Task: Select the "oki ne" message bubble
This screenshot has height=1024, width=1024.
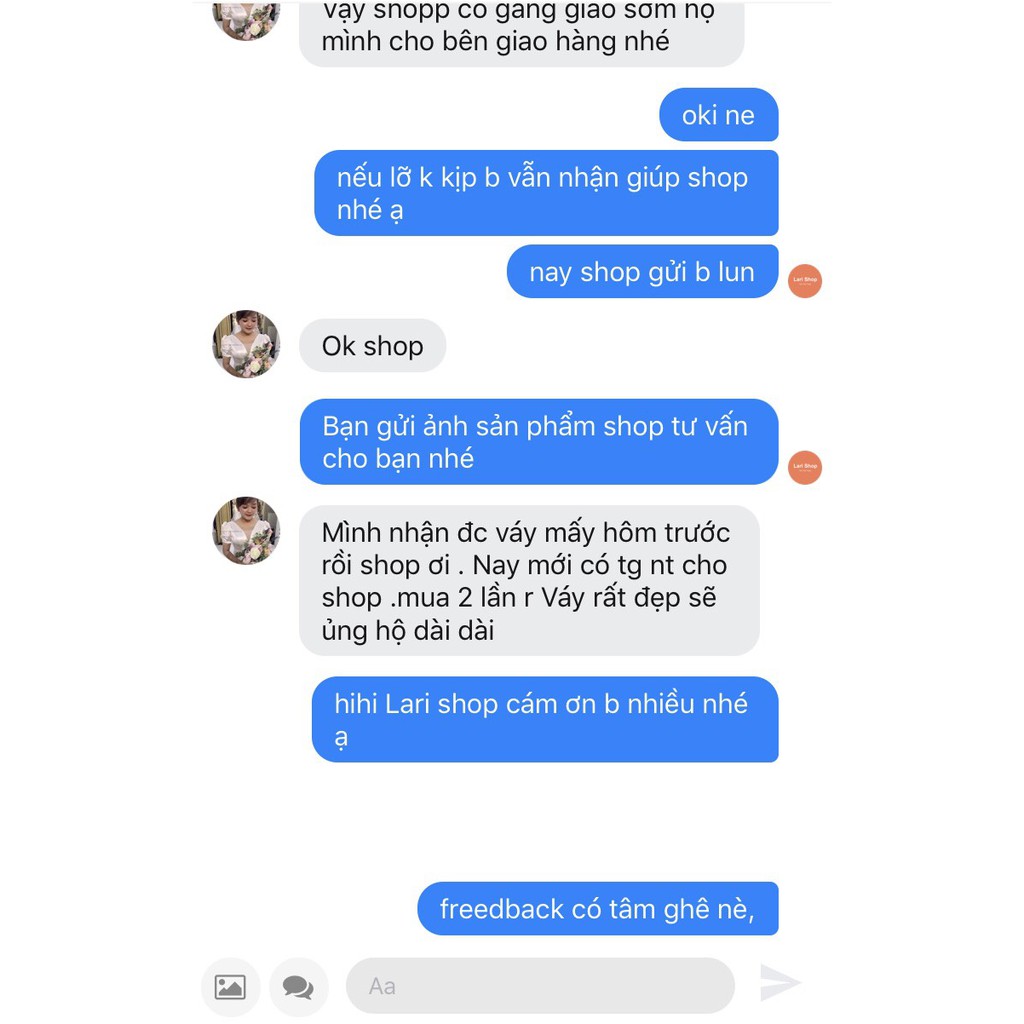Action: (718, 115)
